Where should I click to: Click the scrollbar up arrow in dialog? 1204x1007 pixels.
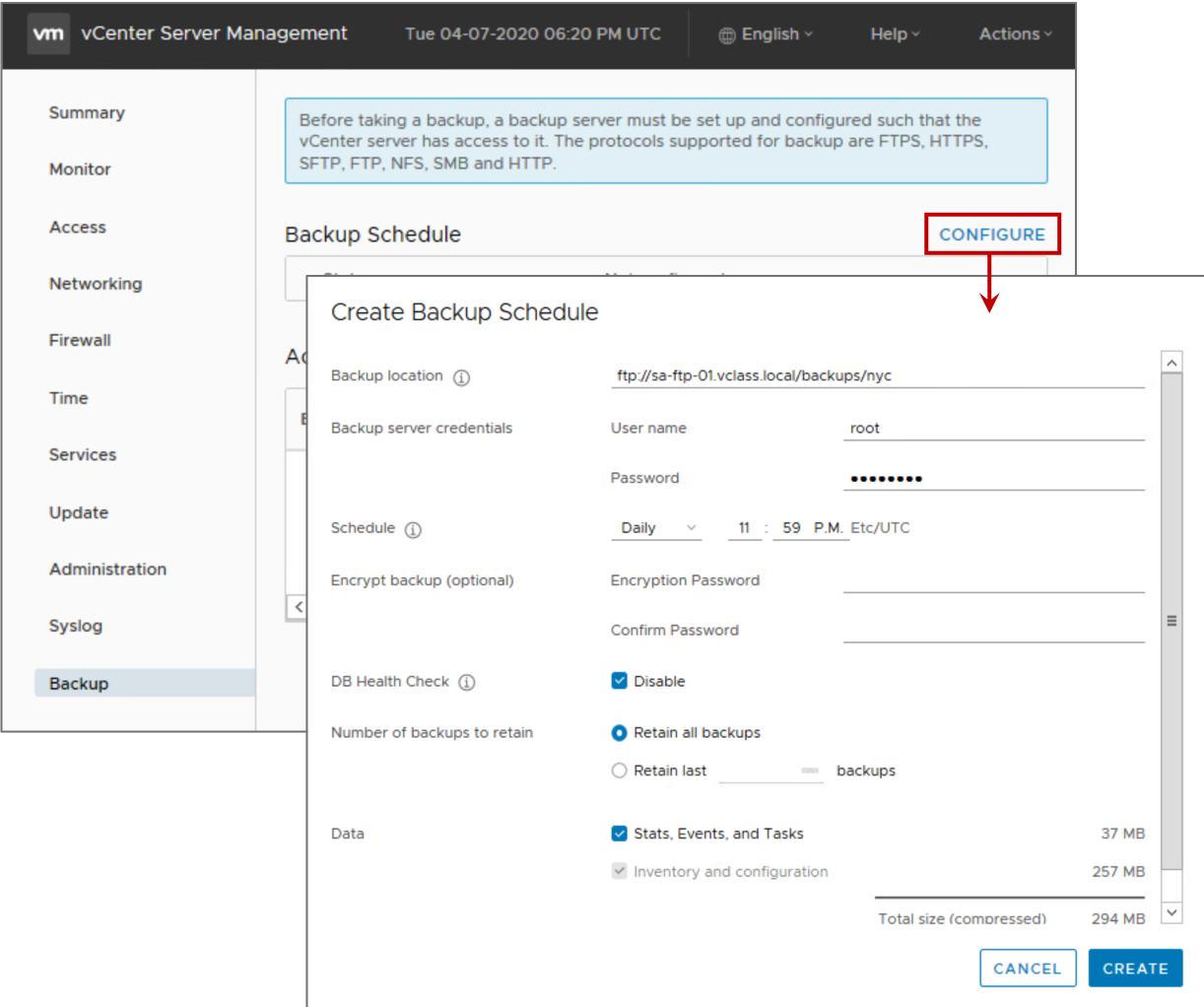tap(1171, 363)
